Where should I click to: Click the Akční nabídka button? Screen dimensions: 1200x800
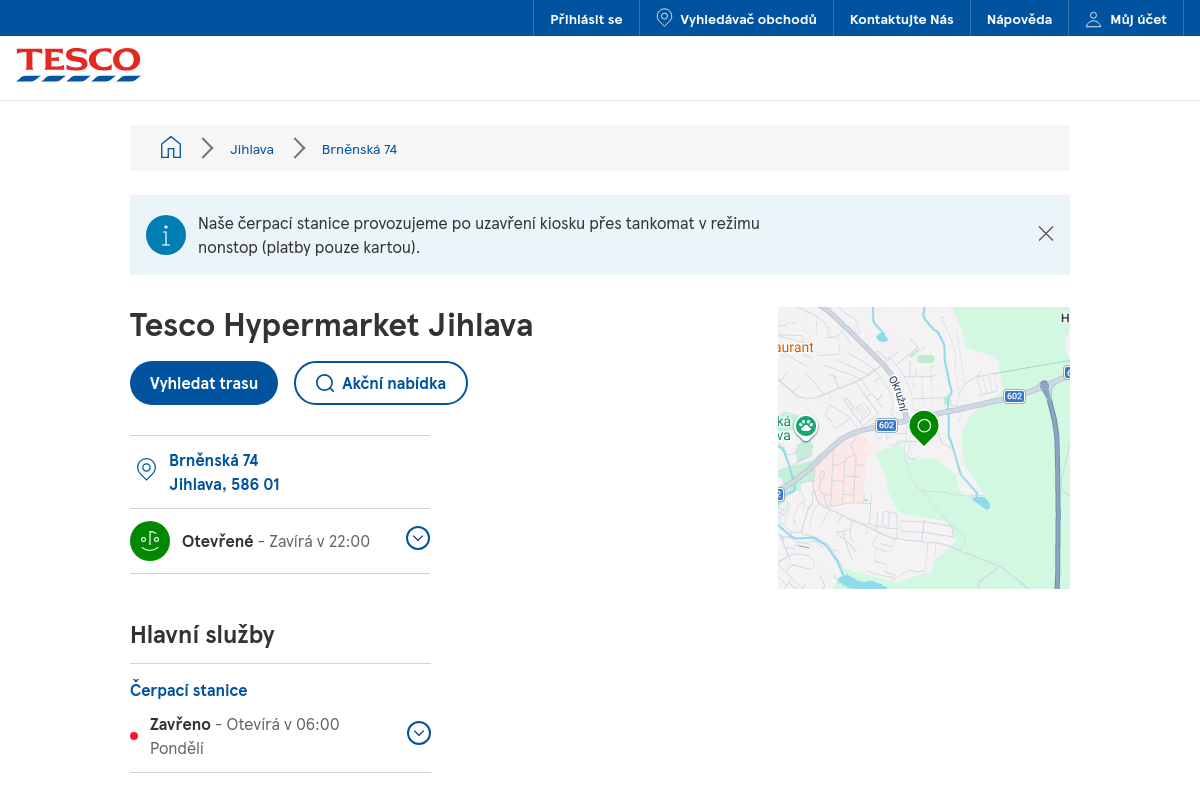coord(381,383)
